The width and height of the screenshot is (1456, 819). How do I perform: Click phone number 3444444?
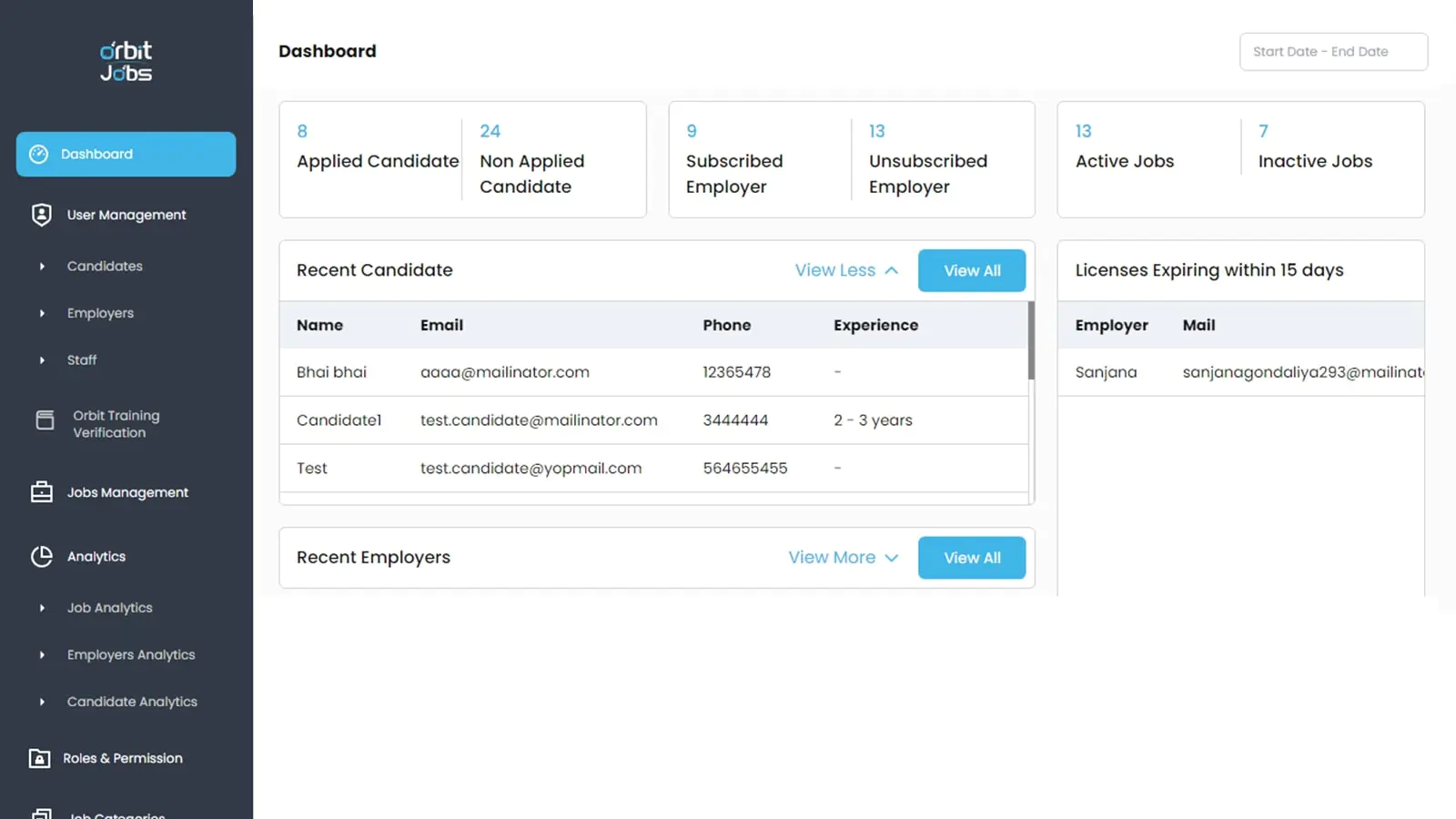(735, 420)
